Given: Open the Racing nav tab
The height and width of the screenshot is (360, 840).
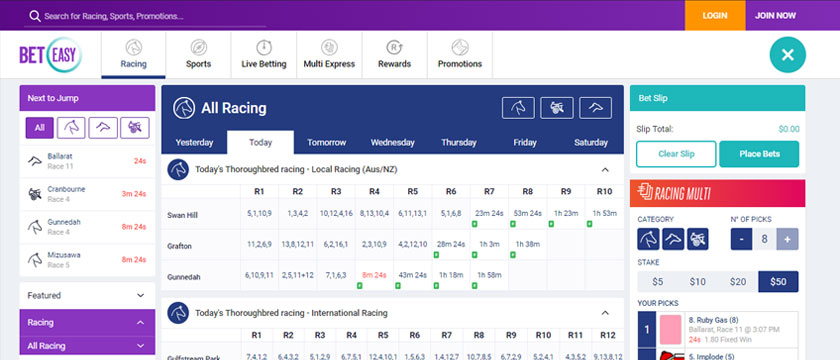Looking at the screenshot, I should point(133,55).
